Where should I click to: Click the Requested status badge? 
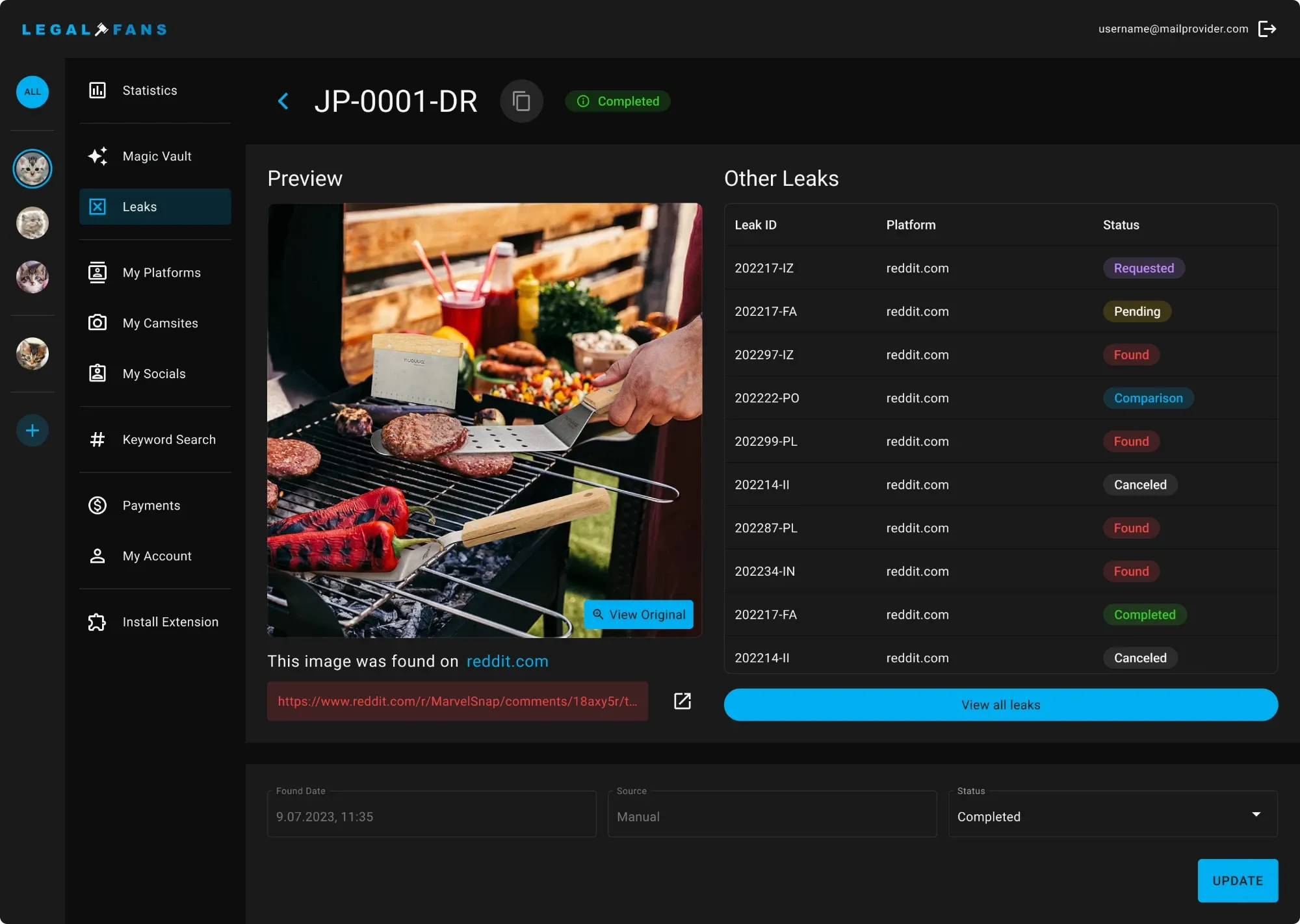(1144, 268)
